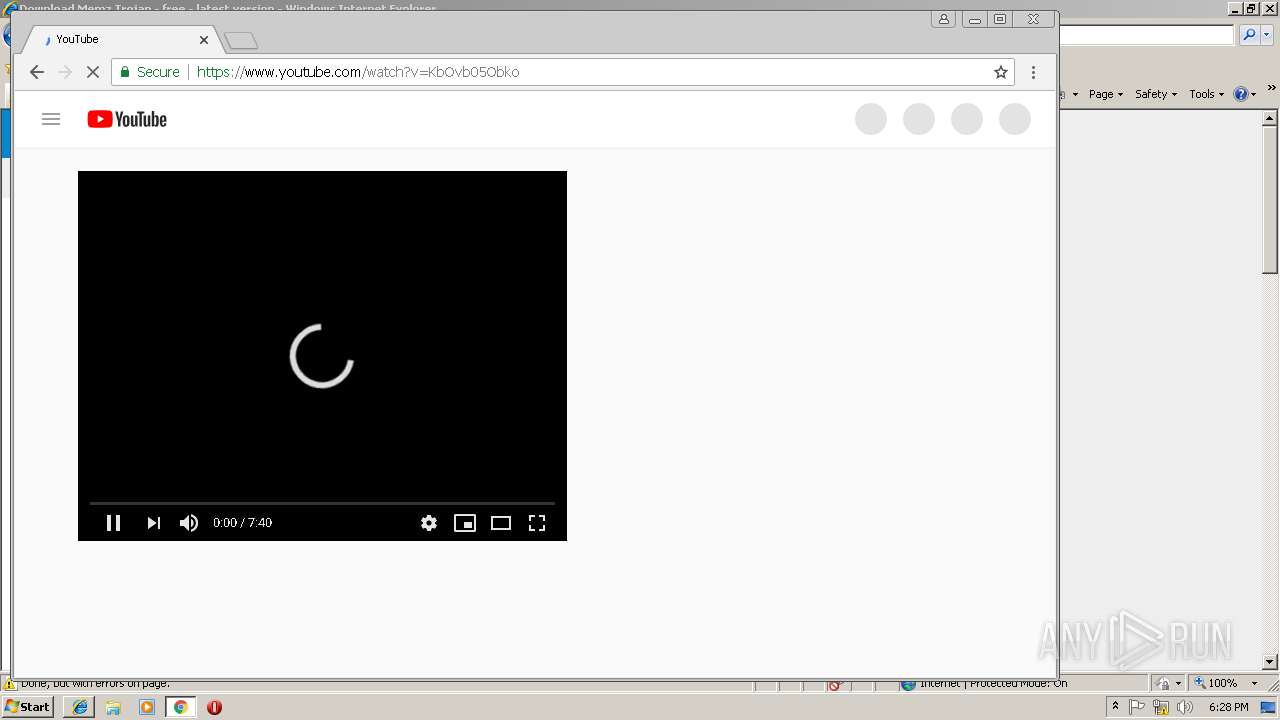
Task: Select the YouTube tab
Action: 120,40
